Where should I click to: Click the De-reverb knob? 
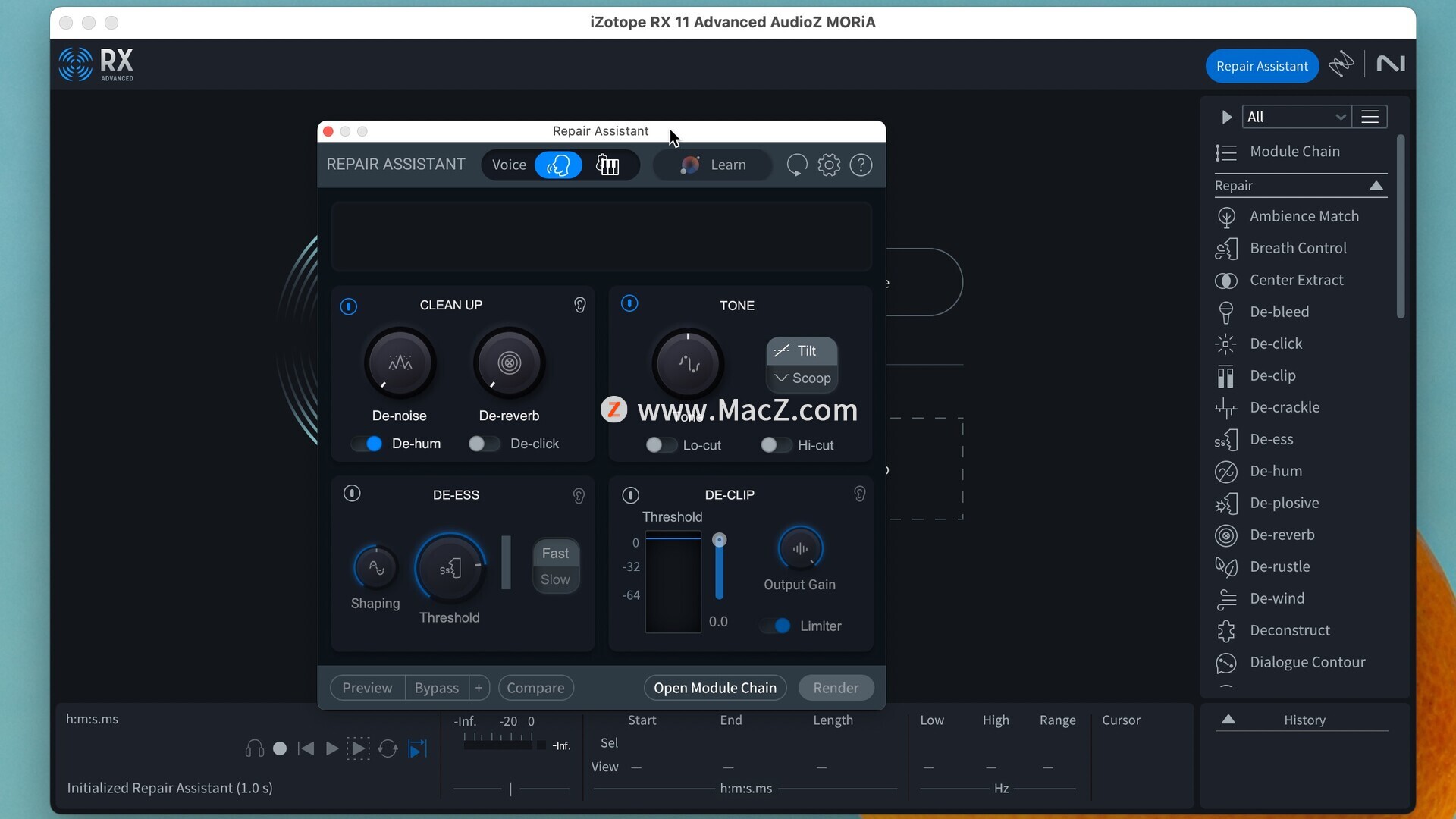509,362
